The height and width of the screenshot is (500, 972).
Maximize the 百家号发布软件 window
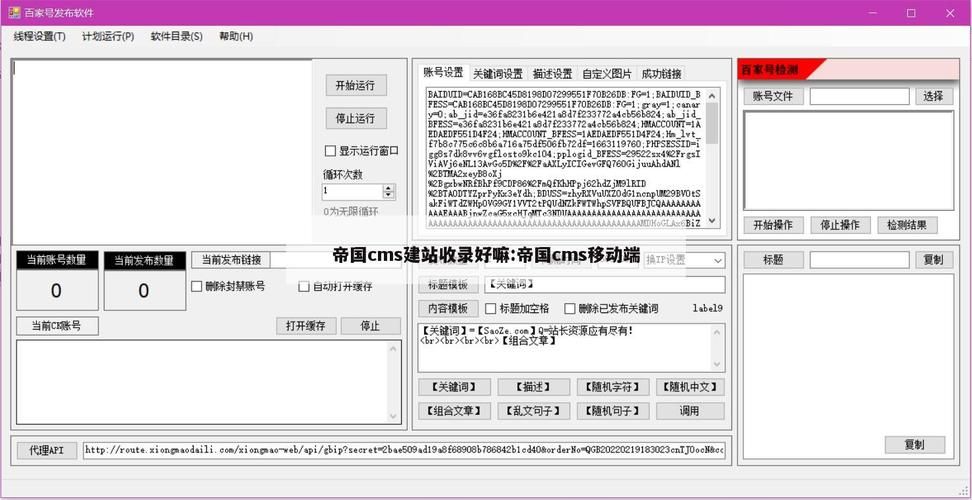[x=911, y=12]
